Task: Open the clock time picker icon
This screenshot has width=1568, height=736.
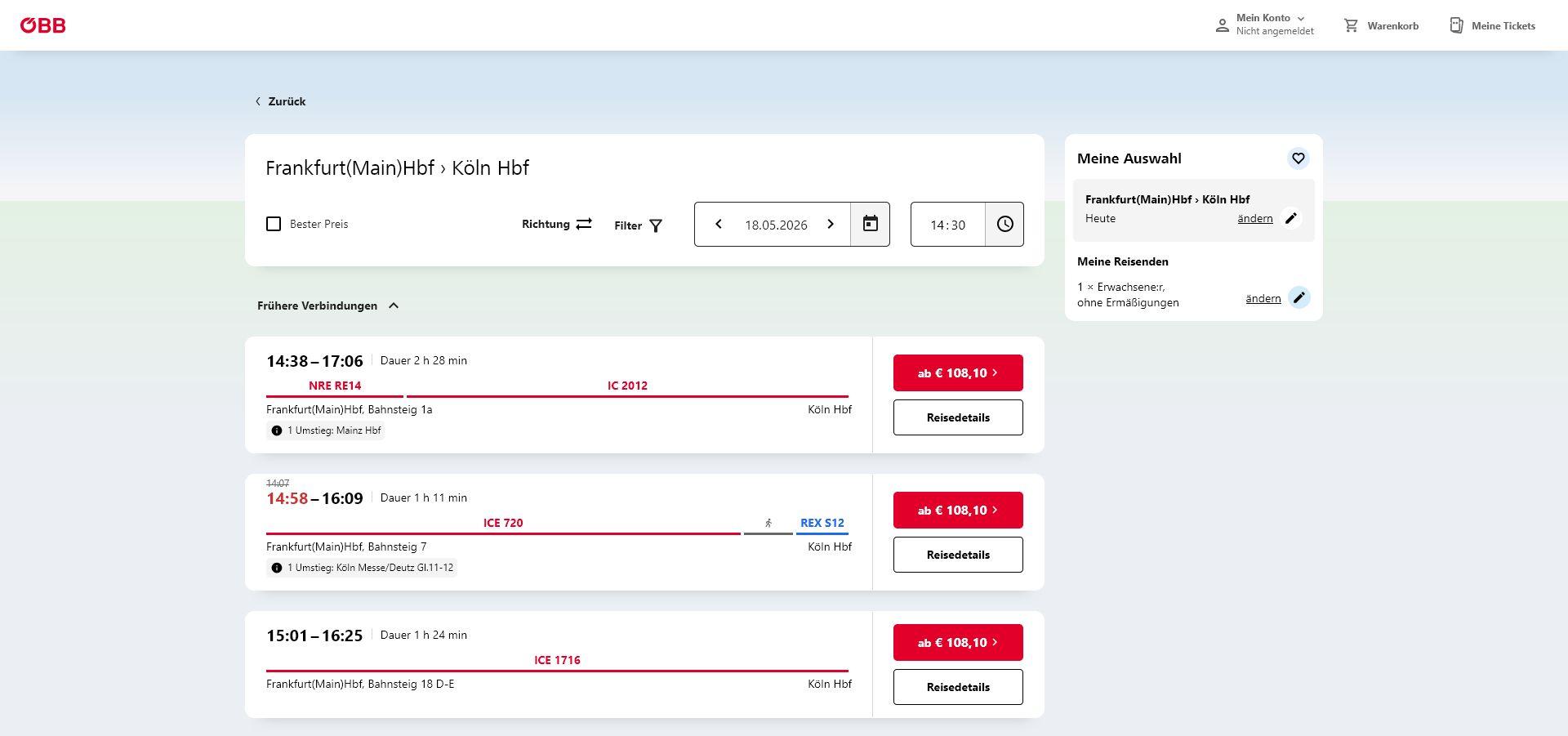Action: coord(1004,224)
